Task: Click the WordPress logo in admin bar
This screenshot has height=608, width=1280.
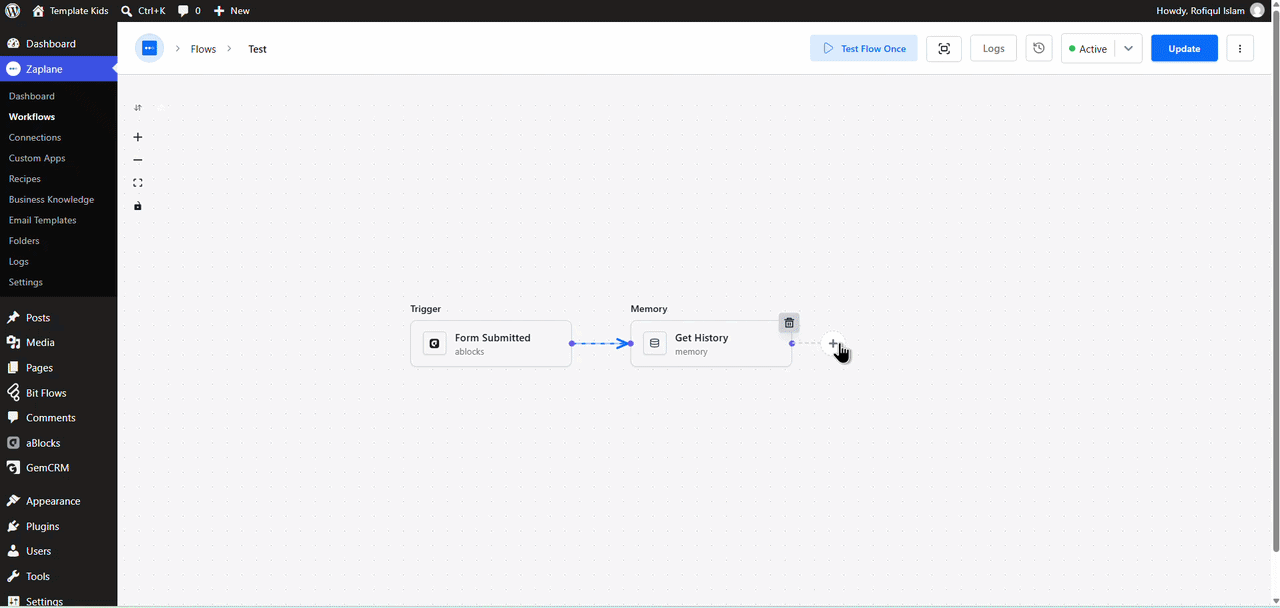Action: [12, 10]
